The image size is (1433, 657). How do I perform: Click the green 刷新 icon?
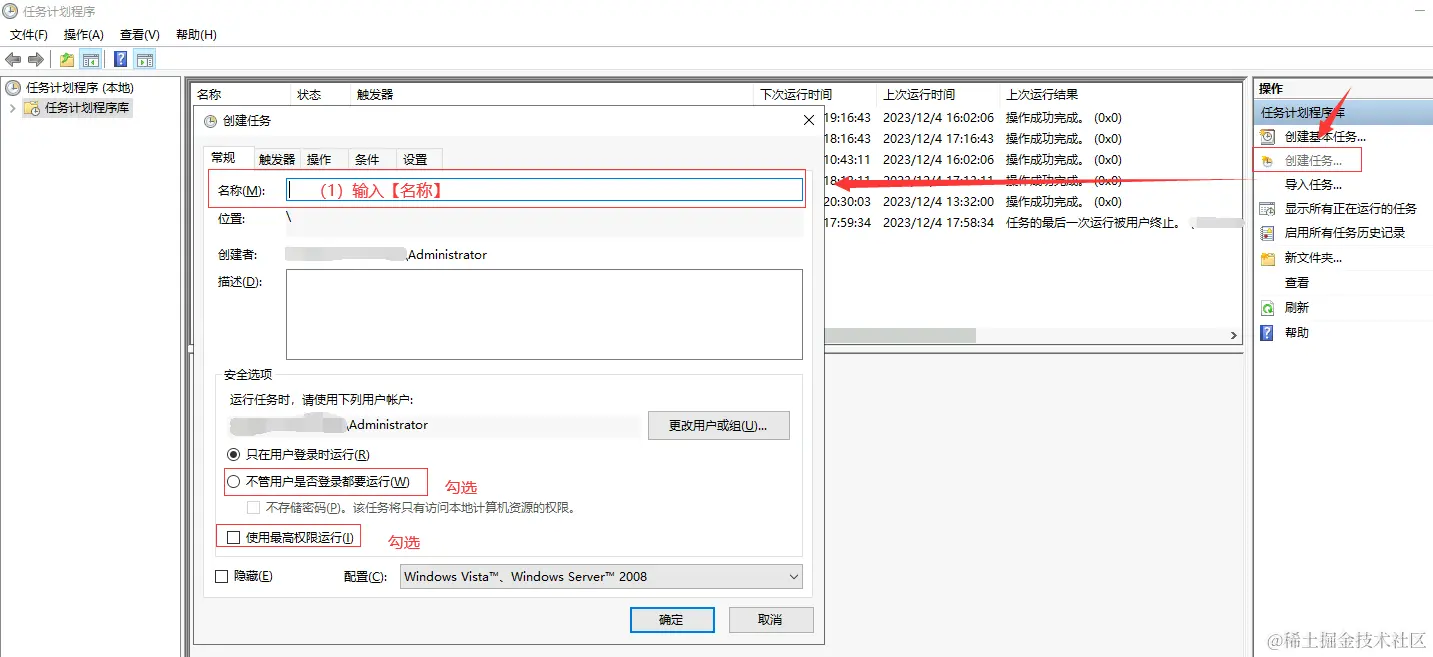pyautogui.click(x=1268, y=308)
